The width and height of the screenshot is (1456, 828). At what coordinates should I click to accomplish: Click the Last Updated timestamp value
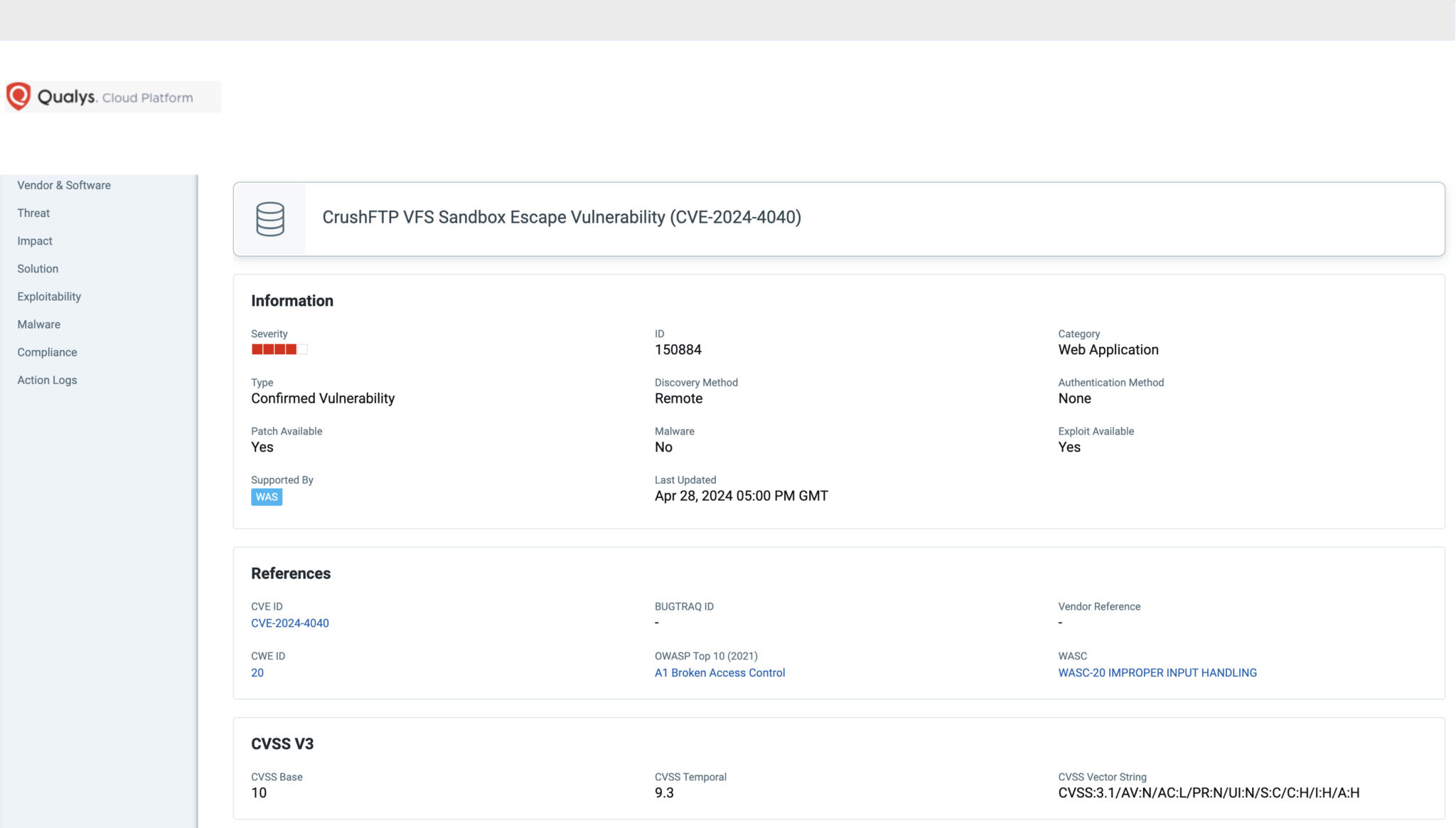click(x=741, y=496)
